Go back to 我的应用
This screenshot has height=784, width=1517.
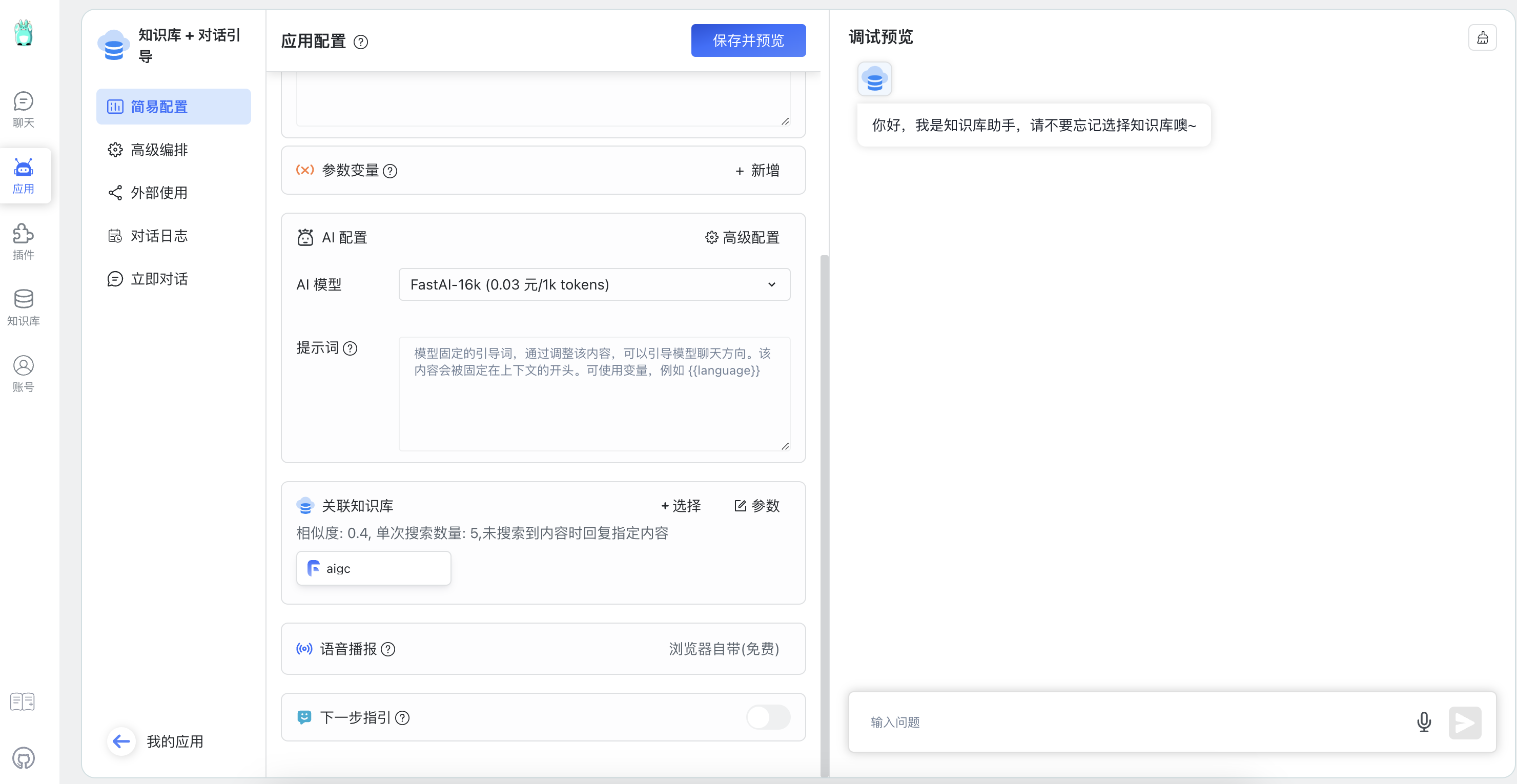click(174, 741)
